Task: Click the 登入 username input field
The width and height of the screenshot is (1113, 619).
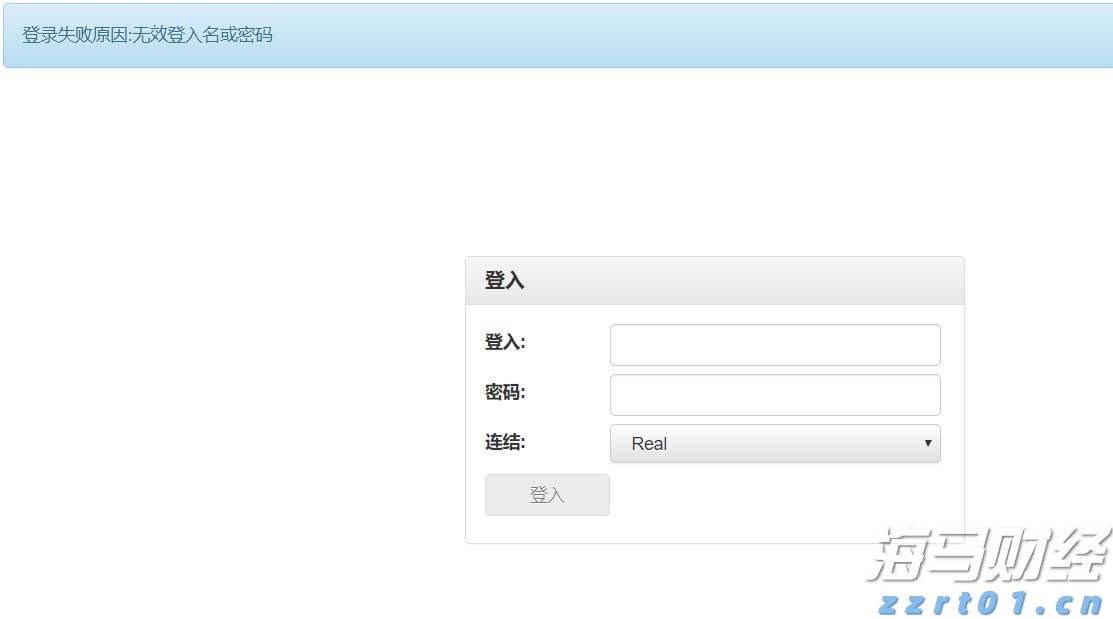Action: [775, 345]
